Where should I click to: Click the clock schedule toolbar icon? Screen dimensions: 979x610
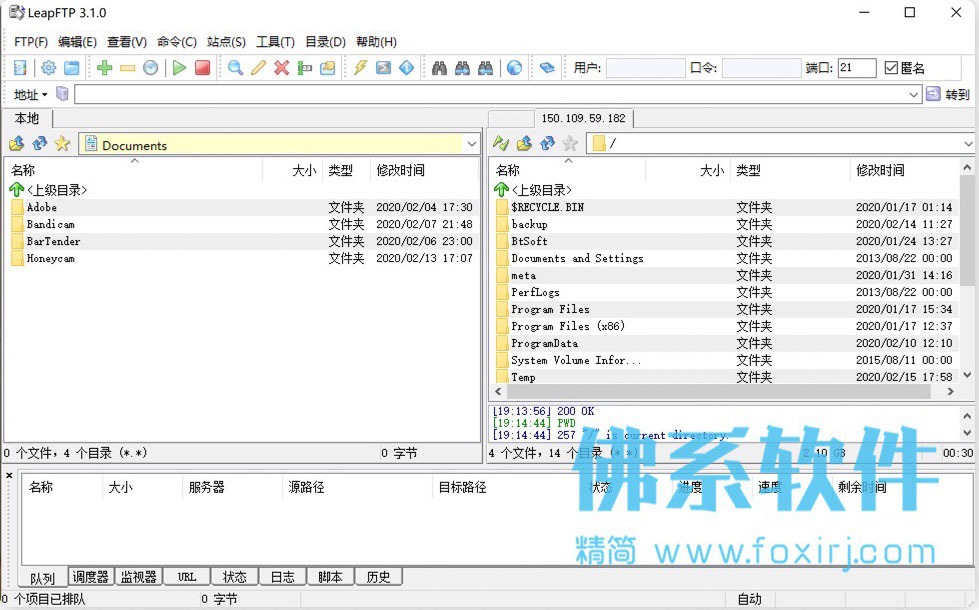click(x=150, y=67)
